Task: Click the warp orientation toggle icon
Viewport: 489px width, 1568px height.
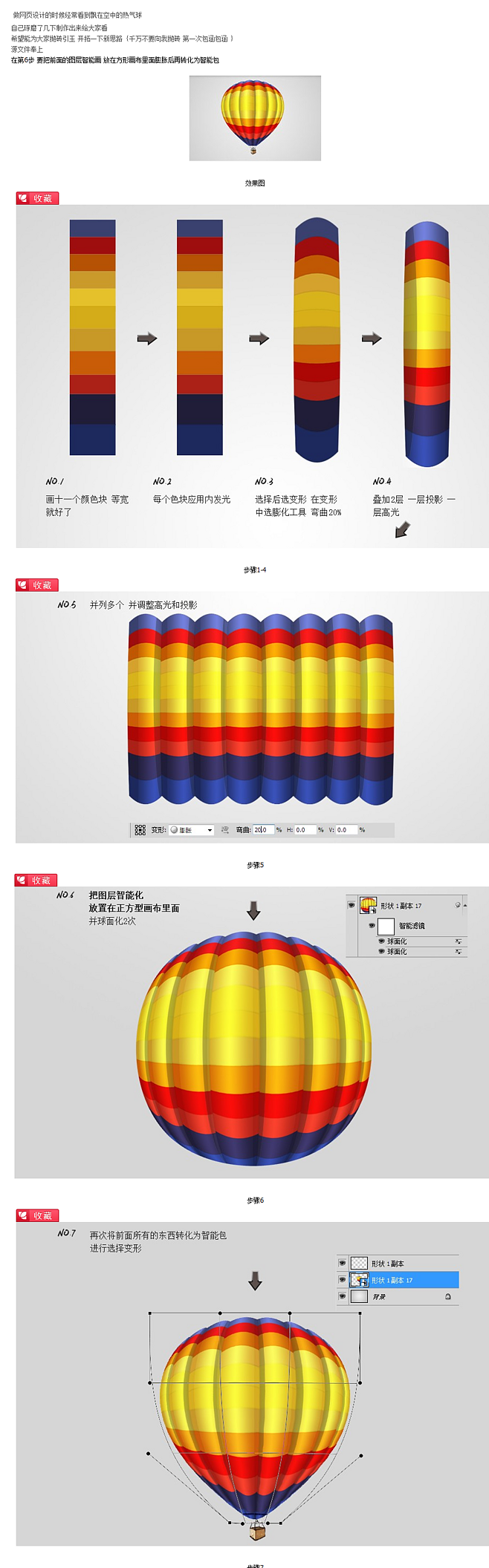Action: [x=224, y=829]
